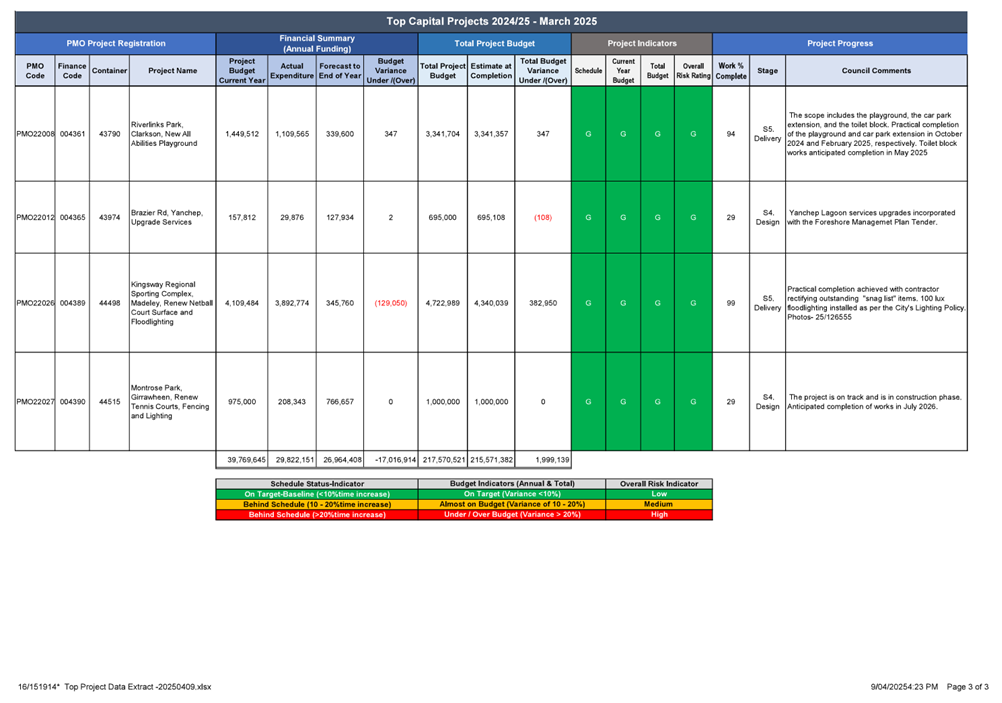This screenshot has height=703, width=1002.
Task: Select the "PMO Code" column header
Action: point(35,70)
